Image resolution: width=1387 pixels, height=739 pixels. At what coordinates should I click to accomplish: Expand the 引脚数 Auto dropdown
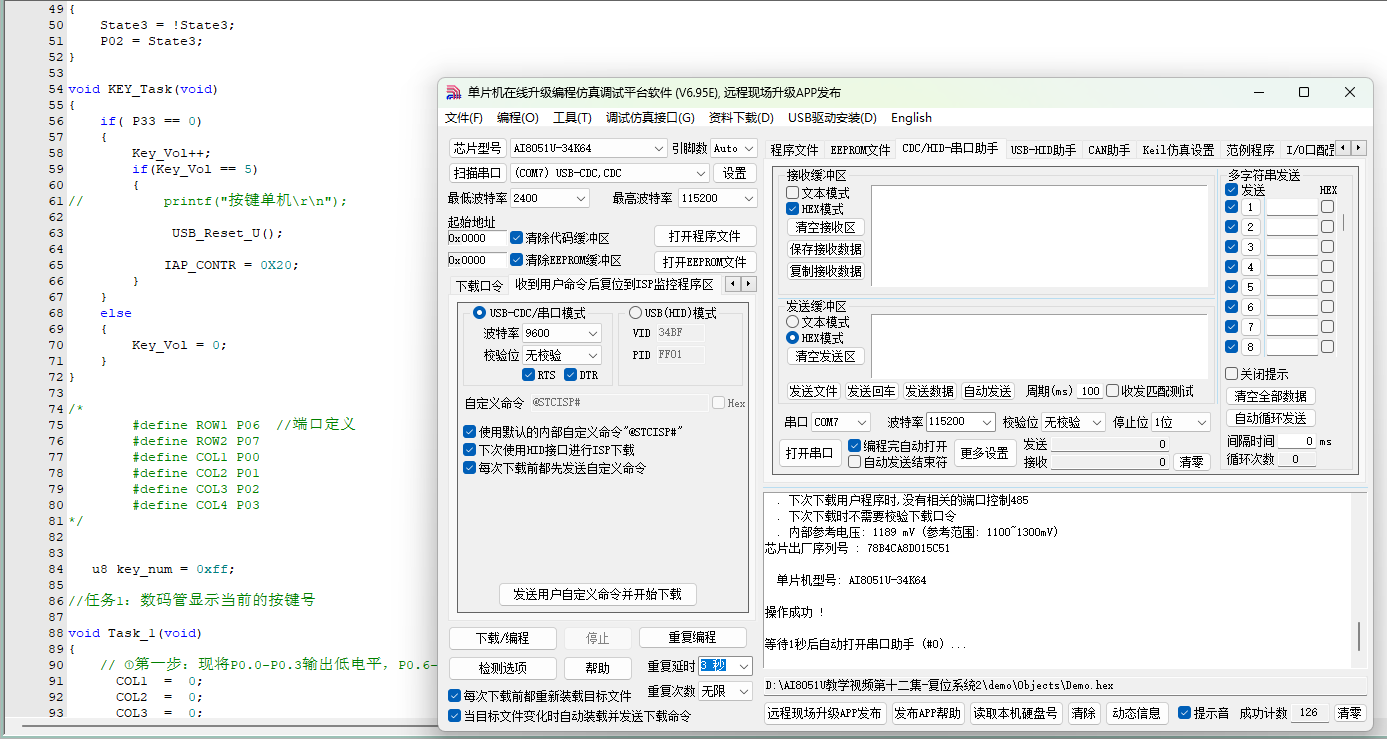[749, 148]
